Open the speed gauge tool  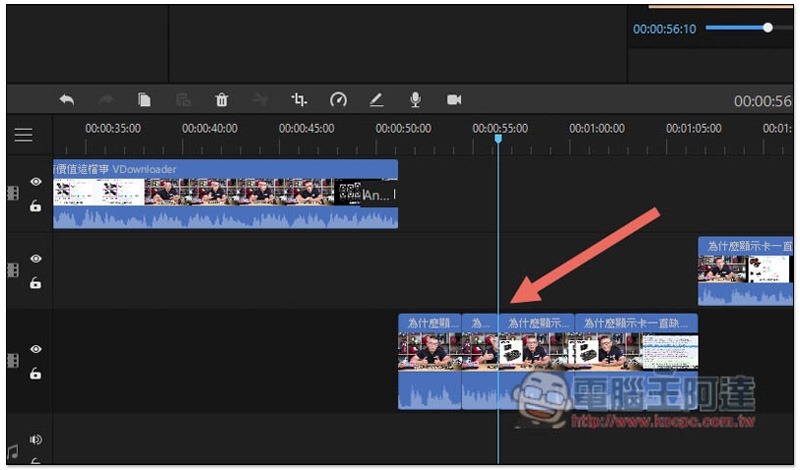pos(338,100)
